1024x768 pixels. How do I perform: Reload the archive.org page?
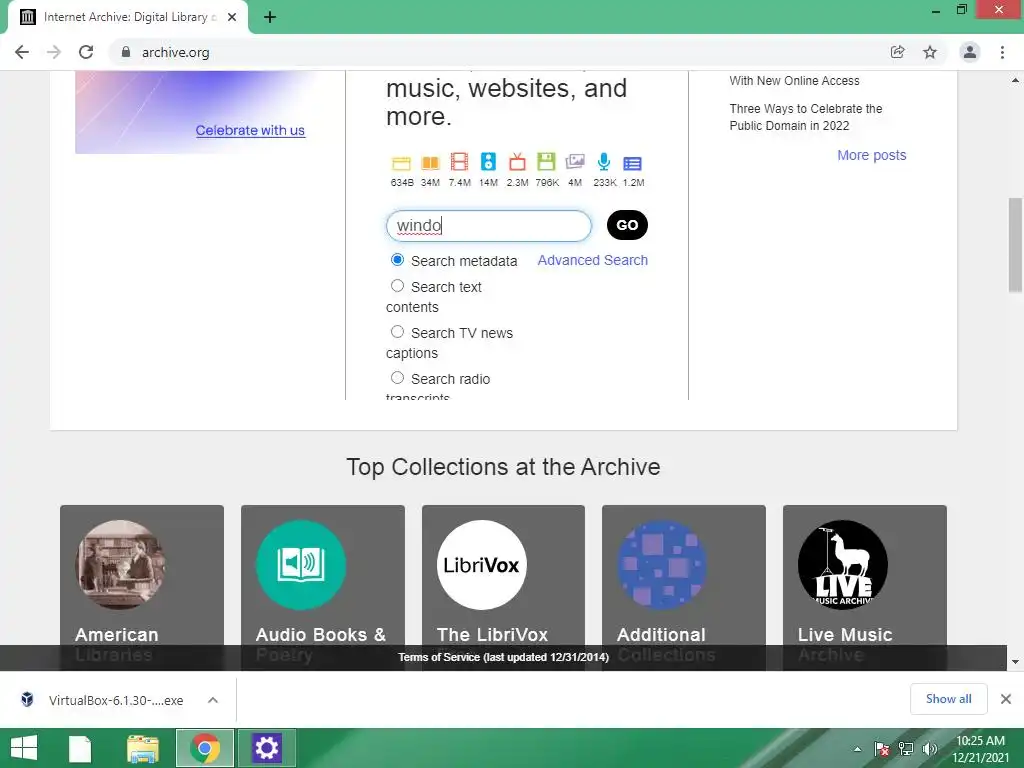[x=86, y=52]
